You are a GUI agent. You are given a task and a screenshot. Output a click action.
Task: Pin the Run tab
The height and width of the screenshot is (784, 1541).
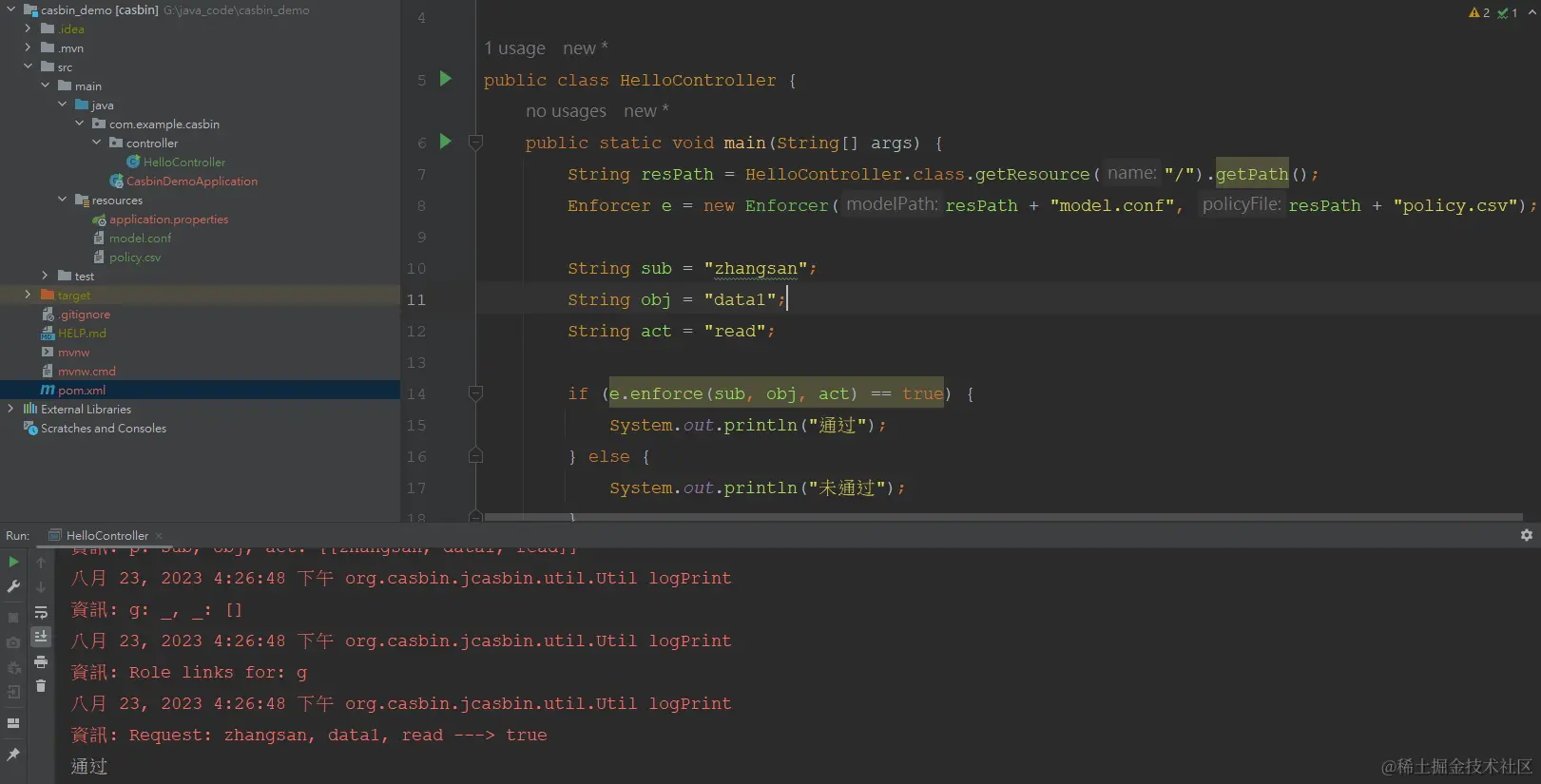[x=13, y=755]
